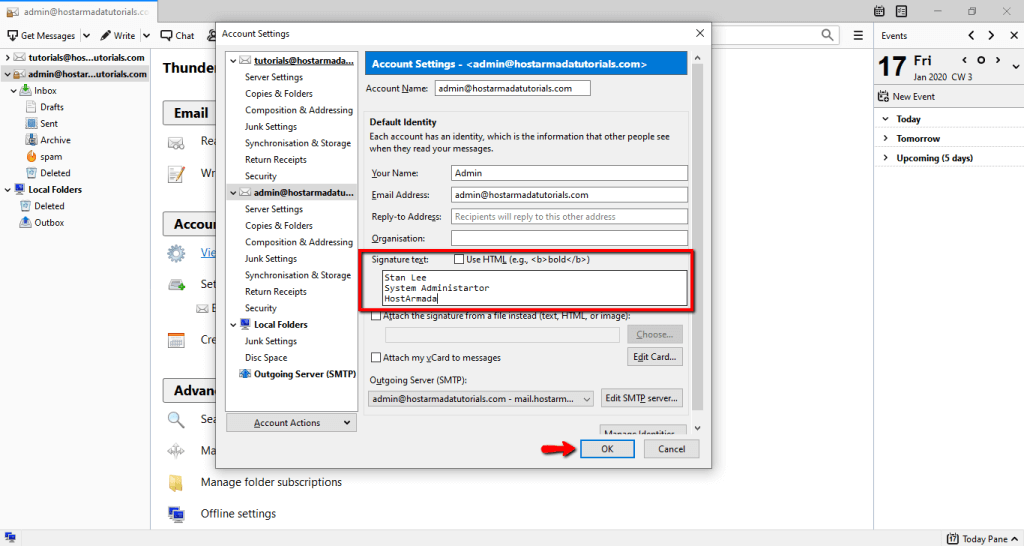
Task: Select Outgoing Server (SMTP) in settings tree
Action: coord(298,374)
